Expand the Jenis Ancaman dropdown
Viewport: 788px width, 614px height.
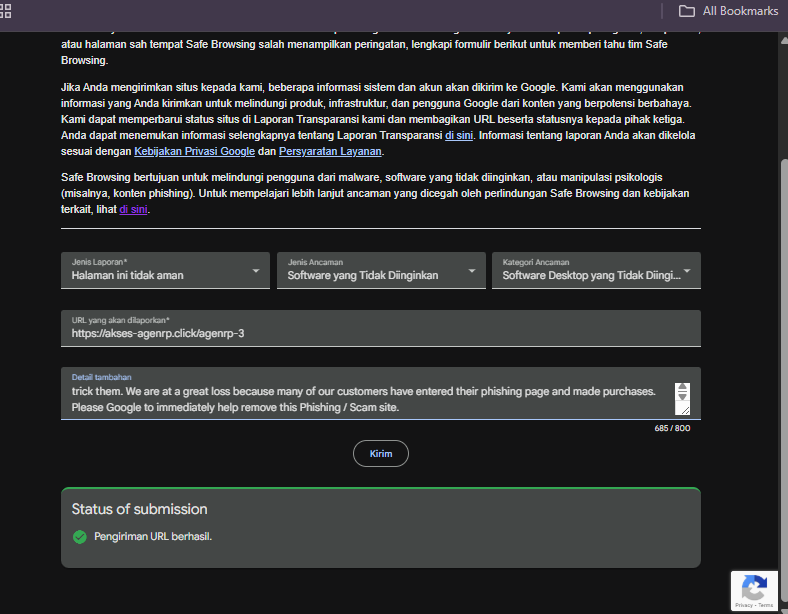(x=381, y=270)
